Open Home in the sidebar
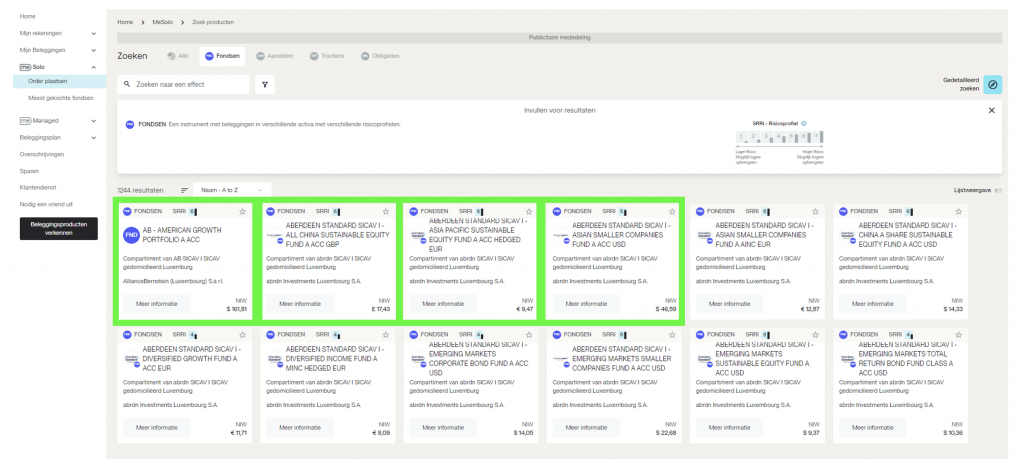 27,16
